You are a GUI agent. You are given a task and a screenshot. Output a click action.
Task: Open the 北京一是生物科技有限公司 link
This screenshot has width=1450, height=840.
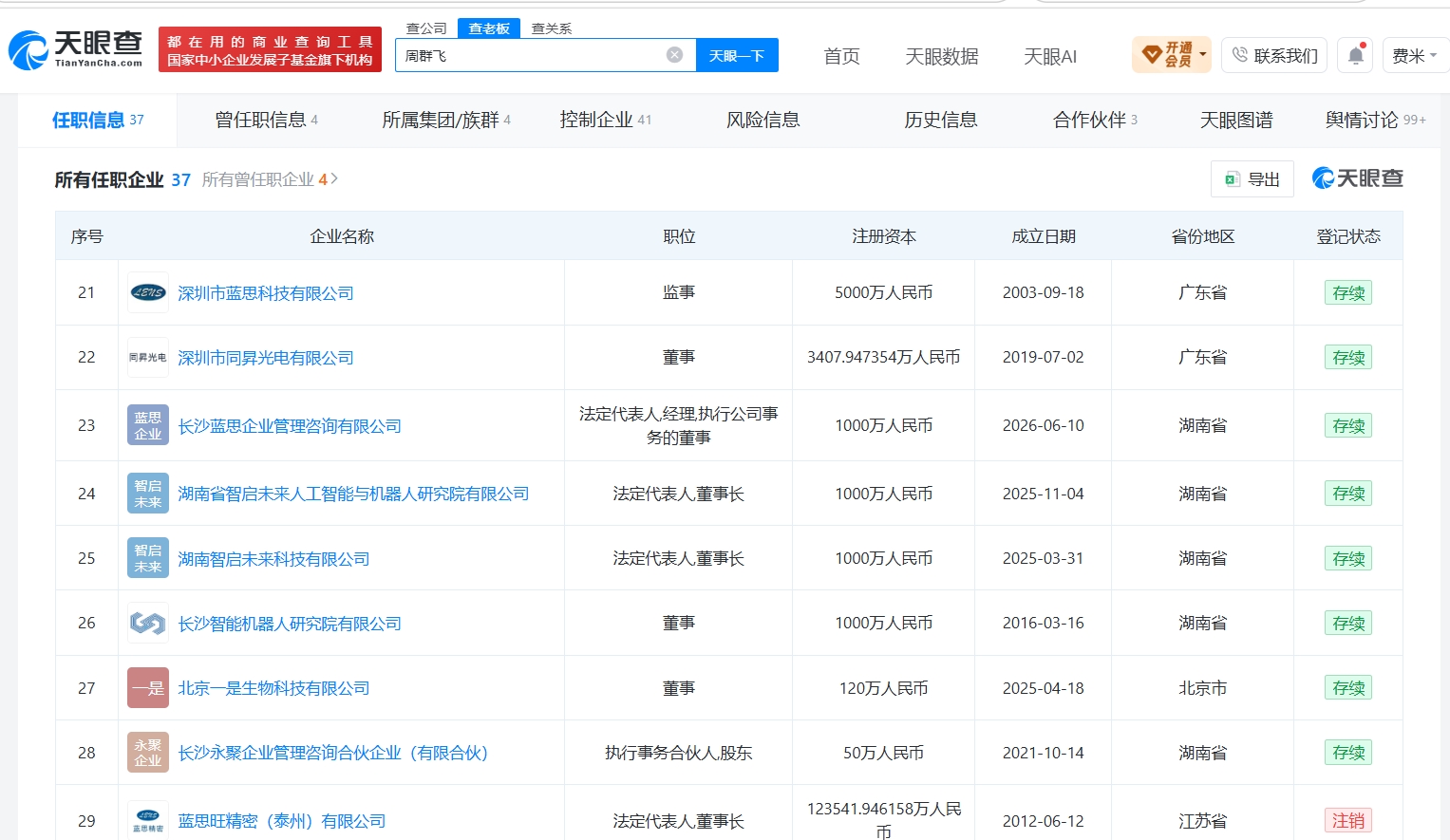273,688
